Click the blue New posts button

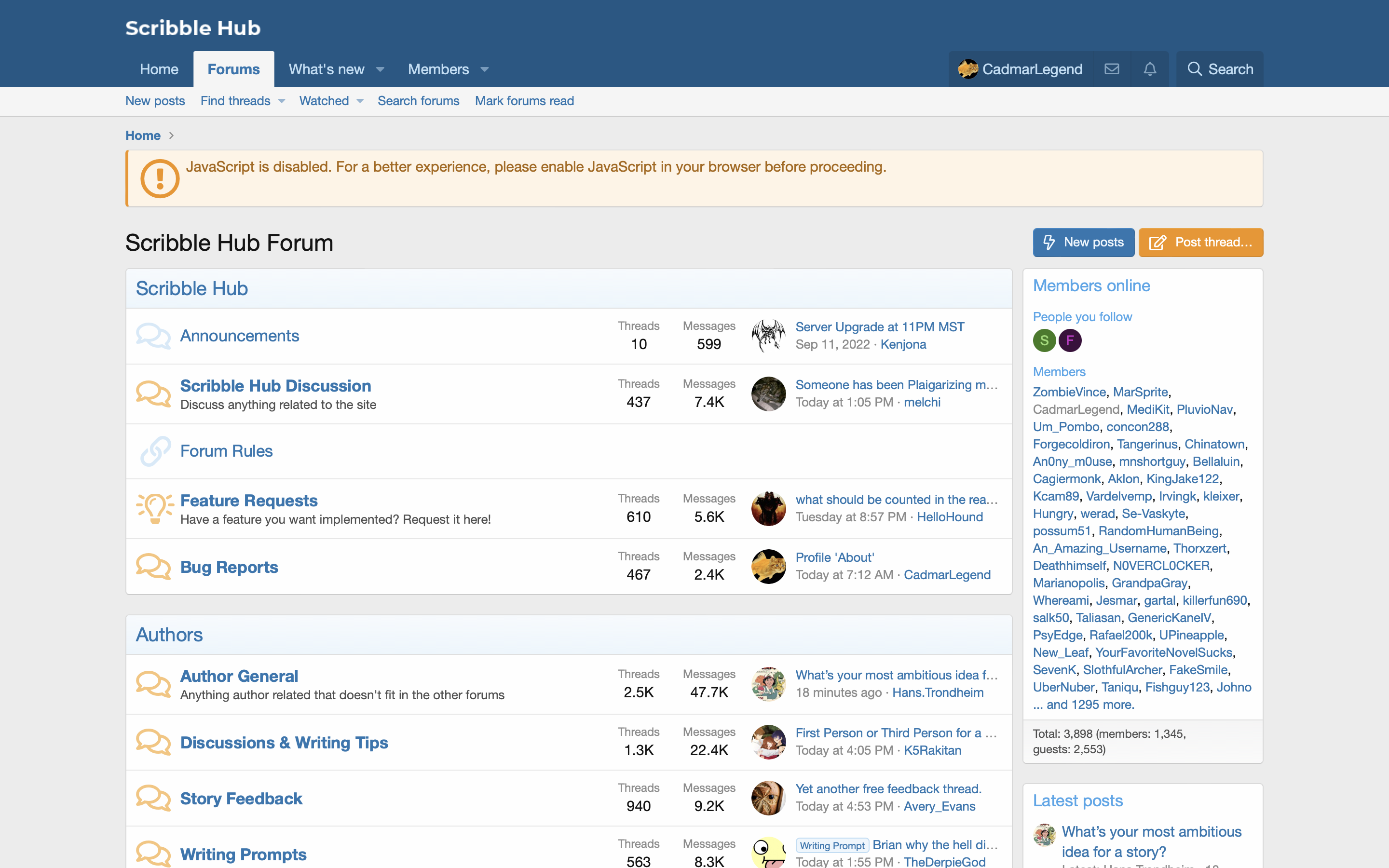(1083, 242)
